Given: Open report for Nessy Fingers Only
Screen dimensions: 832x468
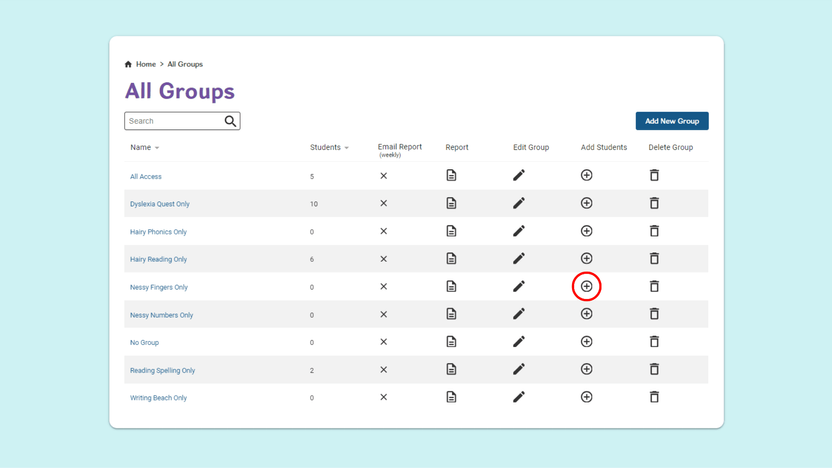Looking at the screenshot, I should point(451,287).
